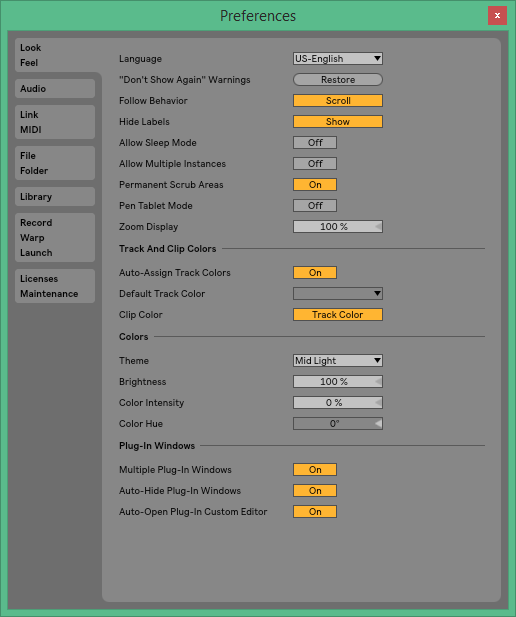Click the "Colors" section heading
The height and width of the screenshot is (617, 516).
133,337
